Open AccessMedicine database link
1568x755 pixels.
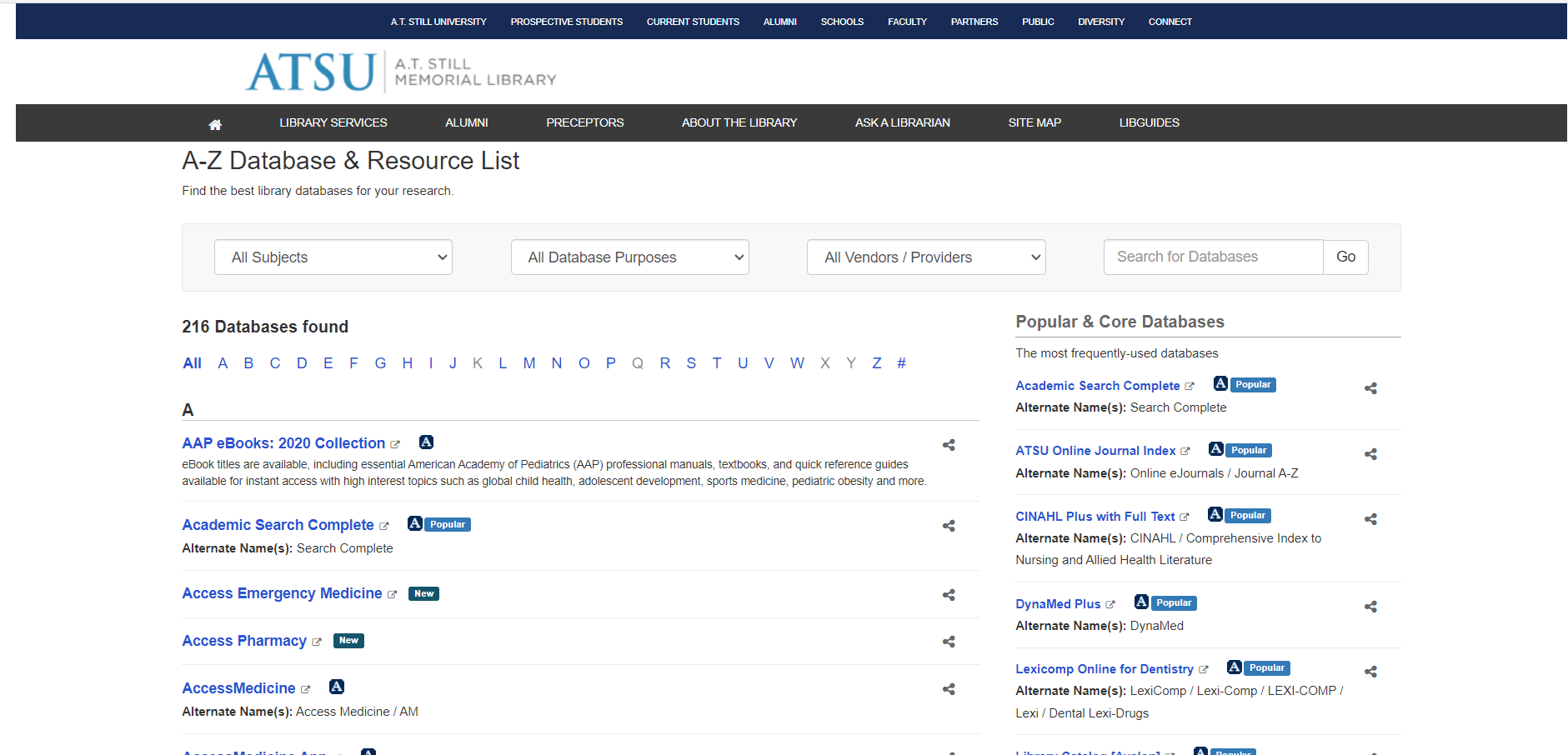click(x=238, y=688)
